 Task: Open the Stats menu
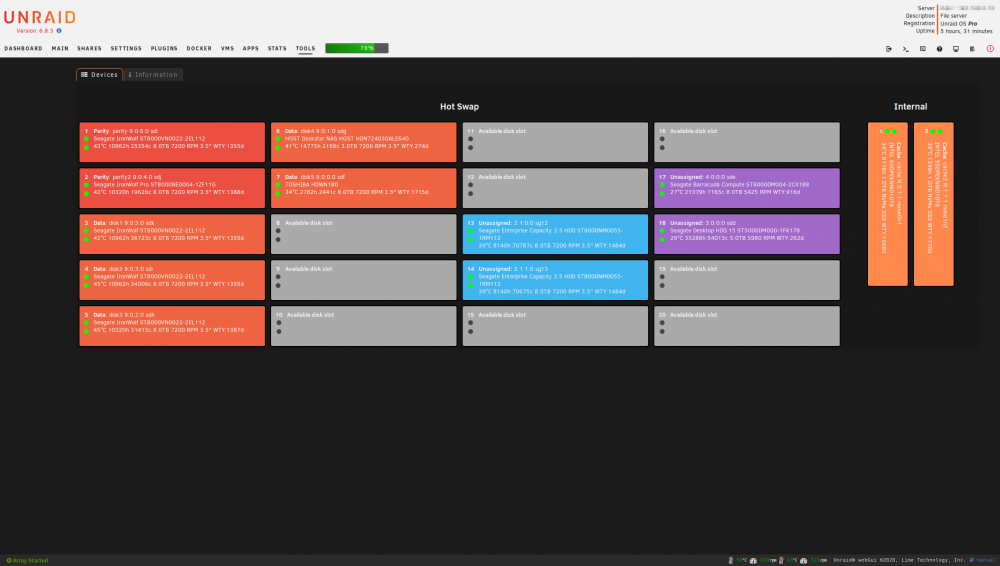tap(277, 48)
